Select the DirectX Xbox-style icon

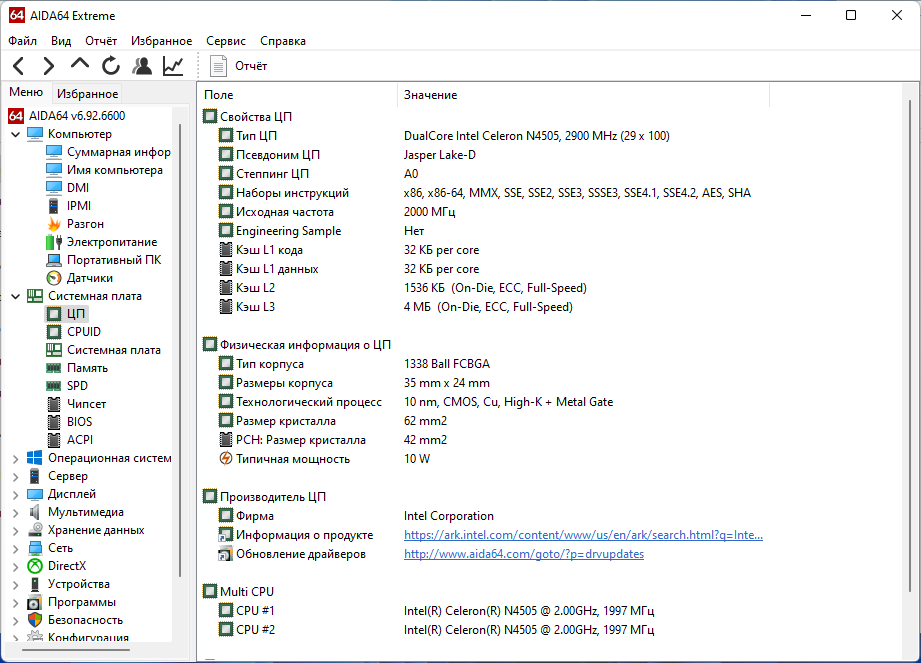coord(35,566)
